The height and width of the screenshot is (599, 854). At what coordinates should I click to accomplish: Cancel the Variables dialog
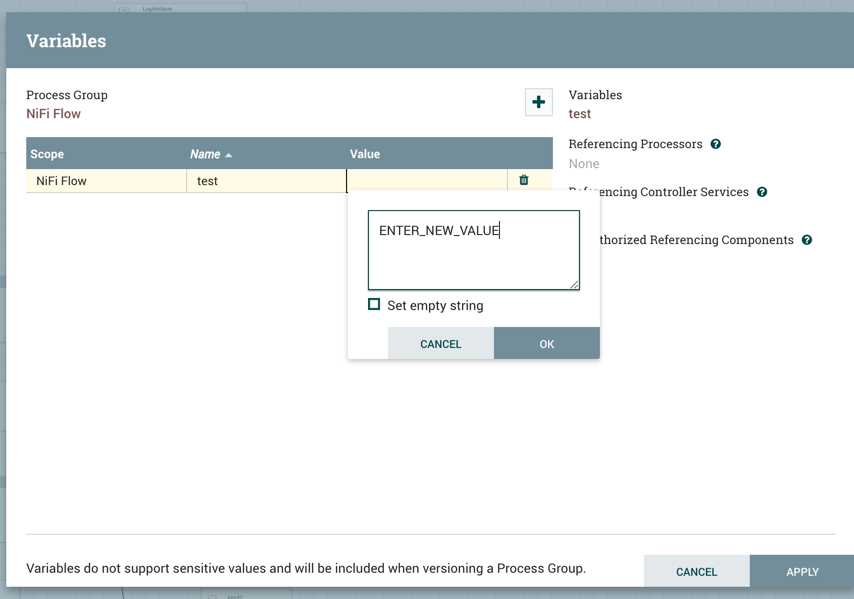pos(696,571)
